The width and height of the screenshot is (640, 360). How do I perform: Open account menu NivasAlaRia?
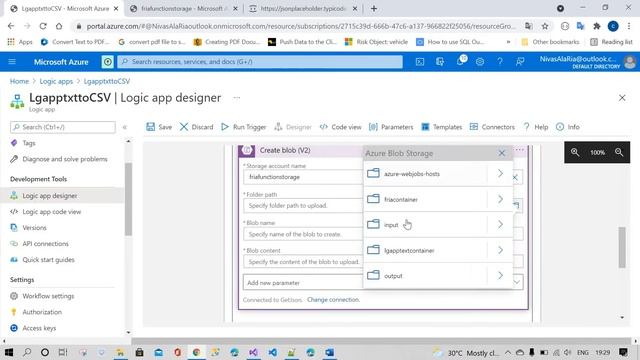click(587, 62)
